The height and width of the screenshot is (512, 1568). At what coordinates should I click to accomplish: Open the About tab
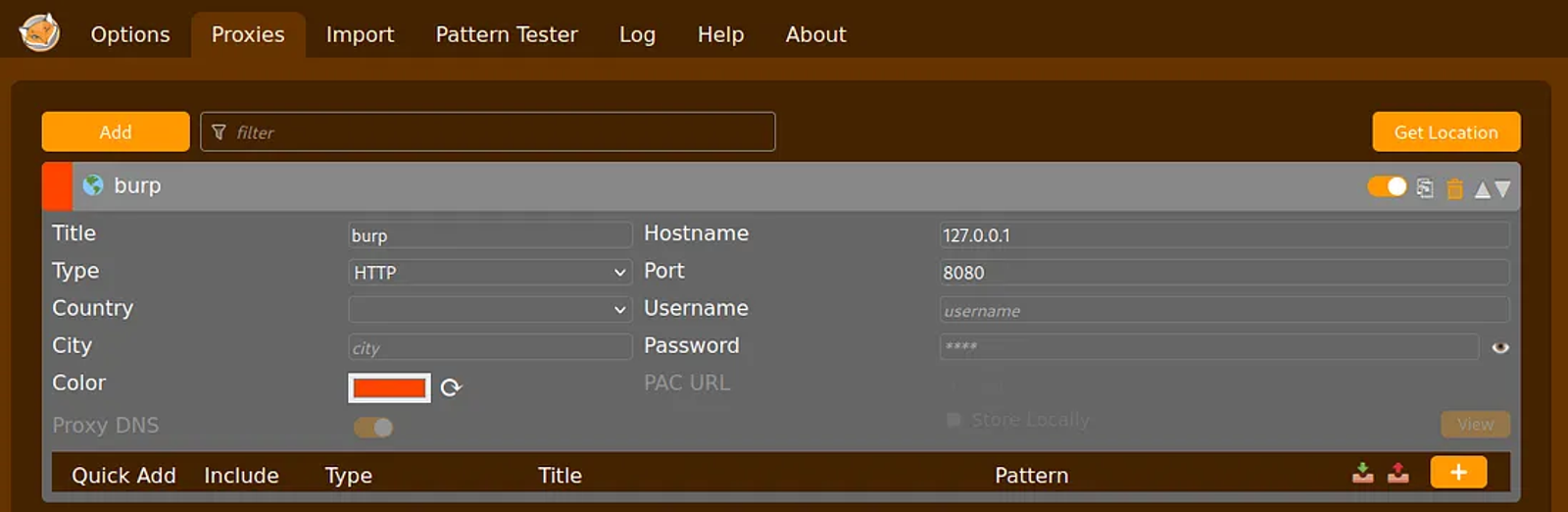click(x=815, y=34)
